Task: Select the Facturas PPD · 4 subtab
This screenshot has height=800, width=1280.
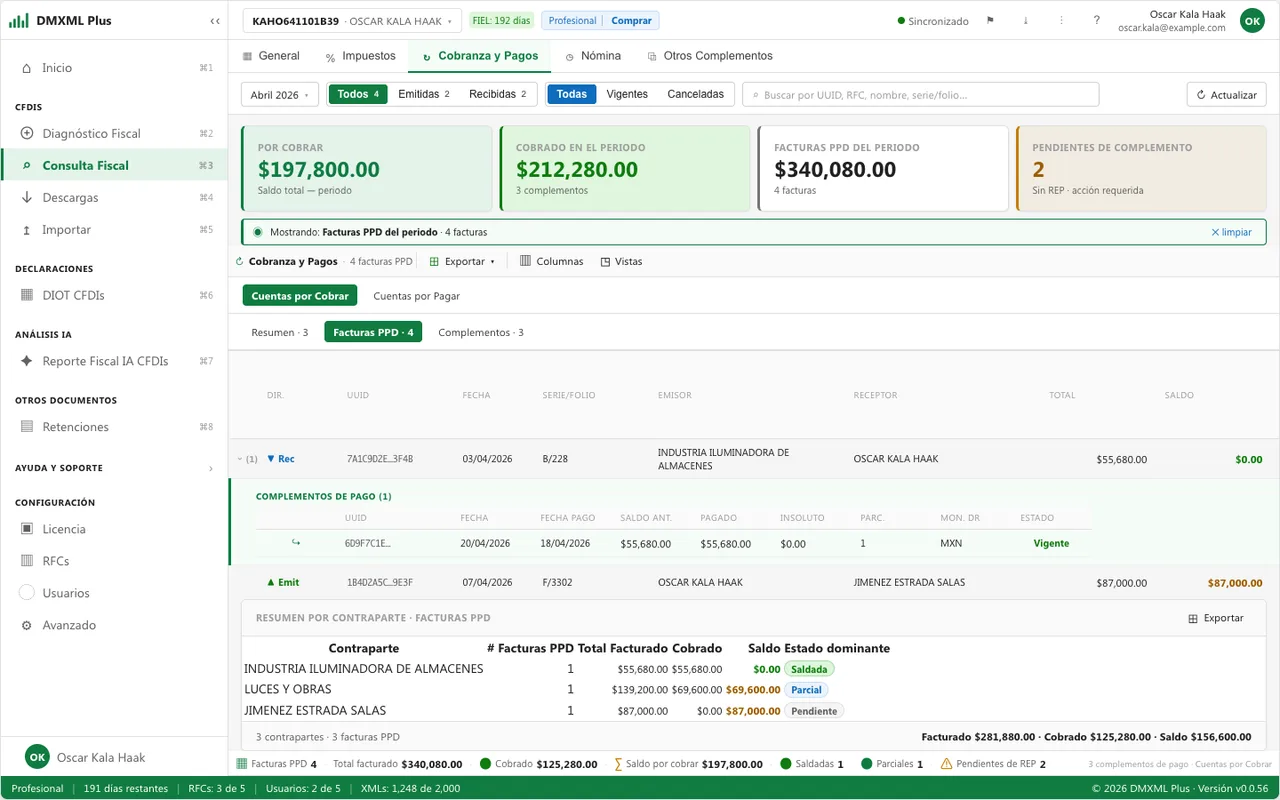Action: (x=373, y=332)
